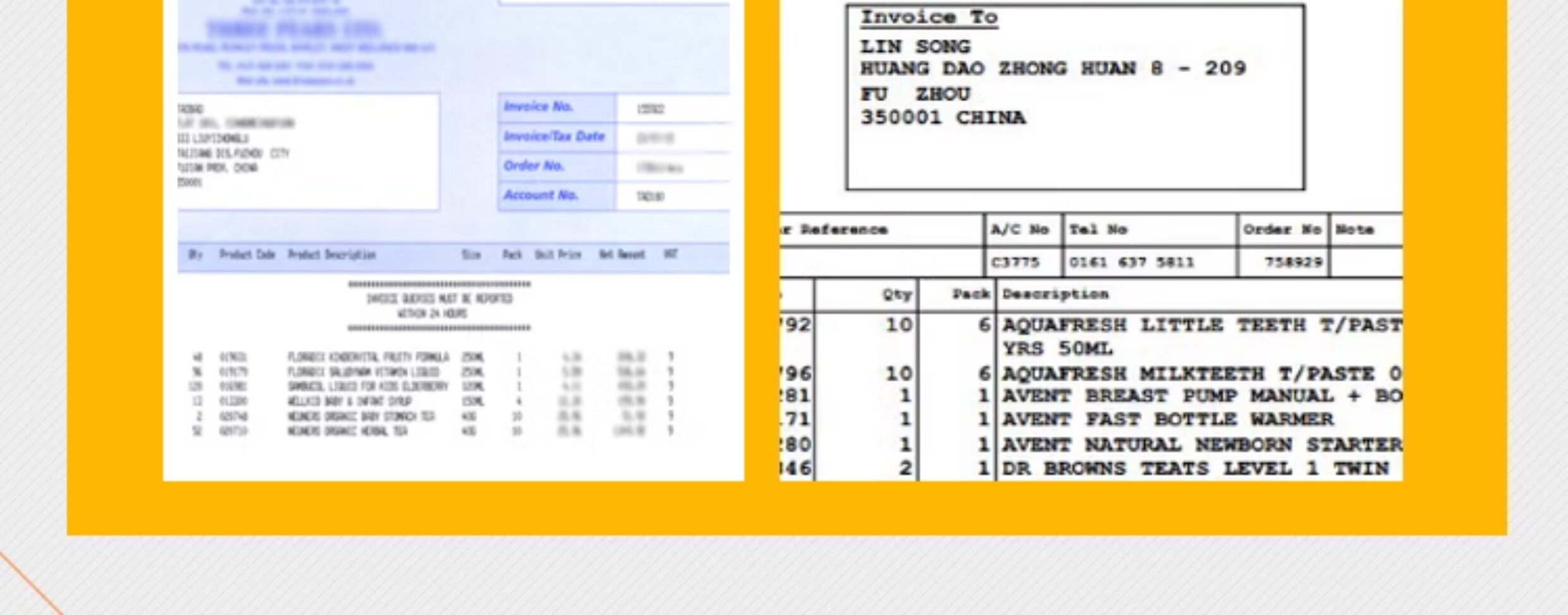Click 'Order No' header on right invoice
This screenshot has height=615, width=1568.
(1282, 230)
